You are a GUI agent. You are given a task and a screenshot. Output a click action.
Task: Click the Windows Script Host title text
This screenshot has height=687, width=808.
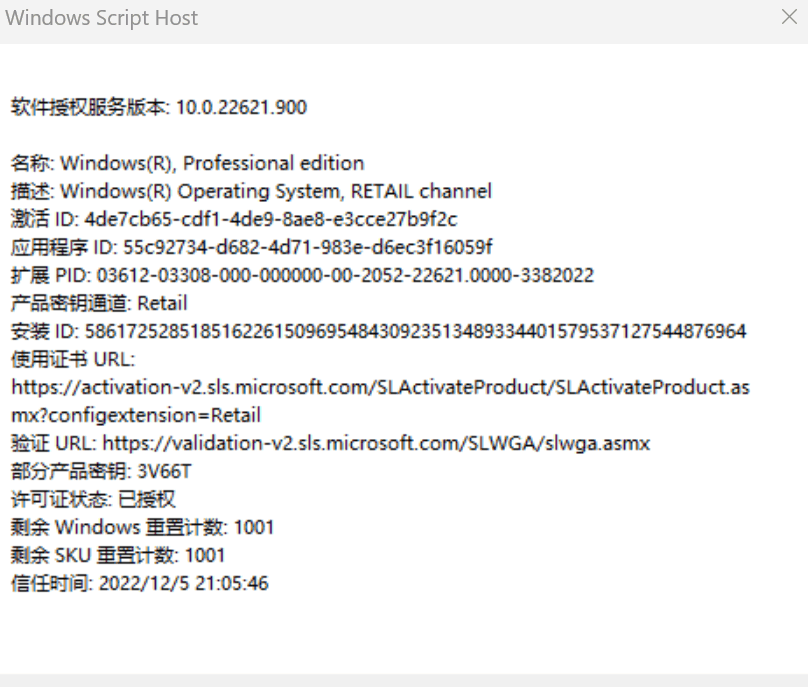coord(102,18)
